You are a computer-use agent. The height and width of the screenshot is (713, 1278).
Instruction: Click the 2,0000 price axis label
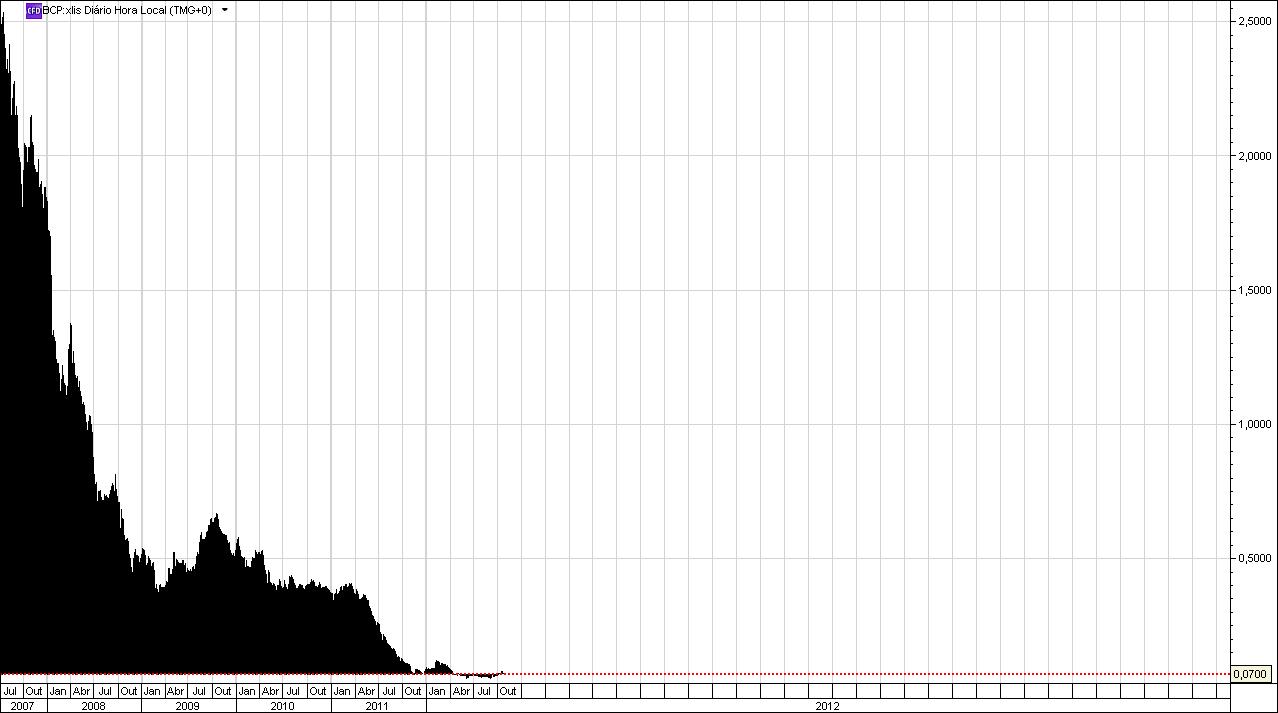(1254, 155)
